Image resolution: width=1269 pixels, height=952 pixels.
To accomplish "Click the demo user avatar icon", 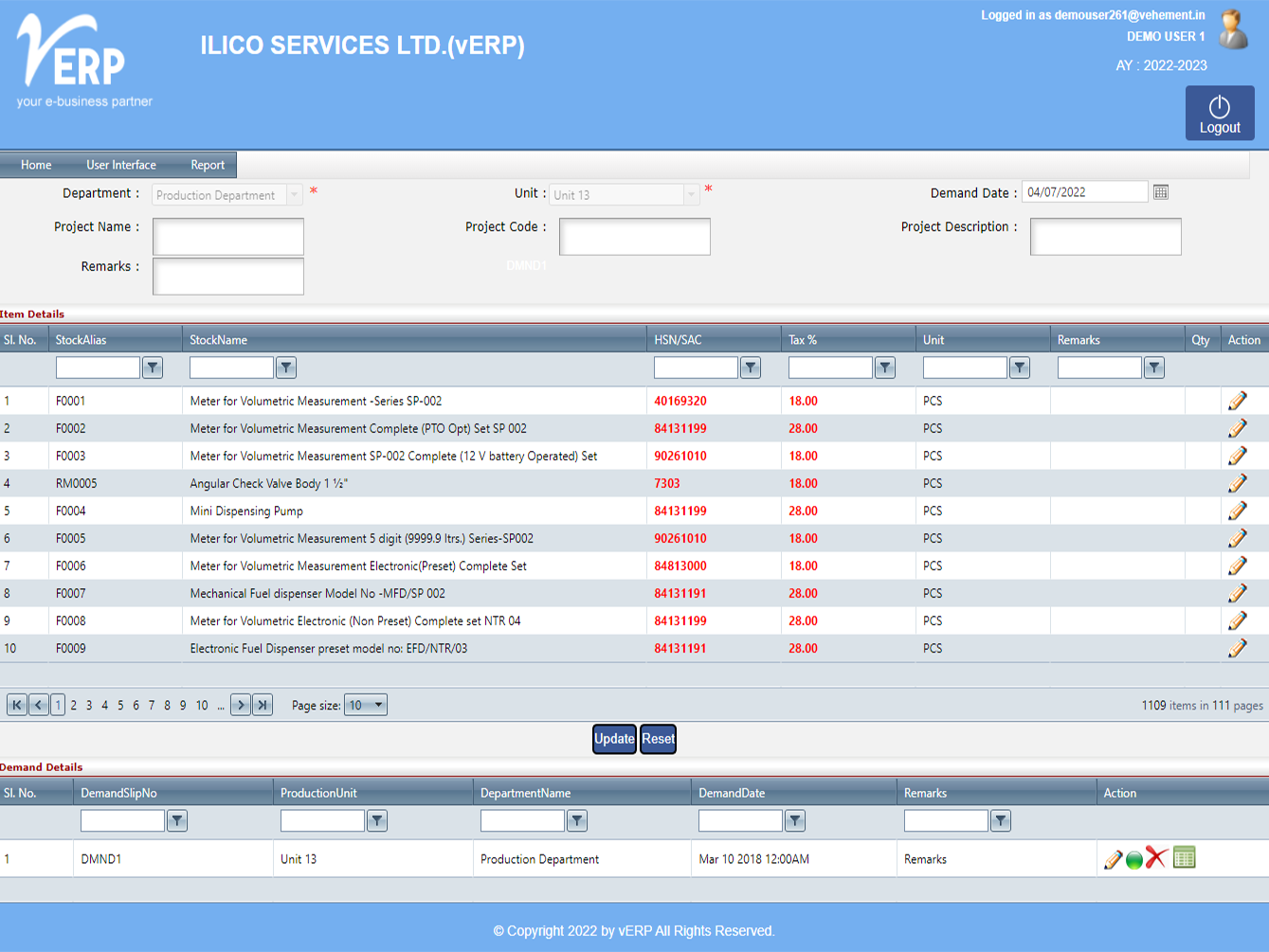I will click(1233, 29).
